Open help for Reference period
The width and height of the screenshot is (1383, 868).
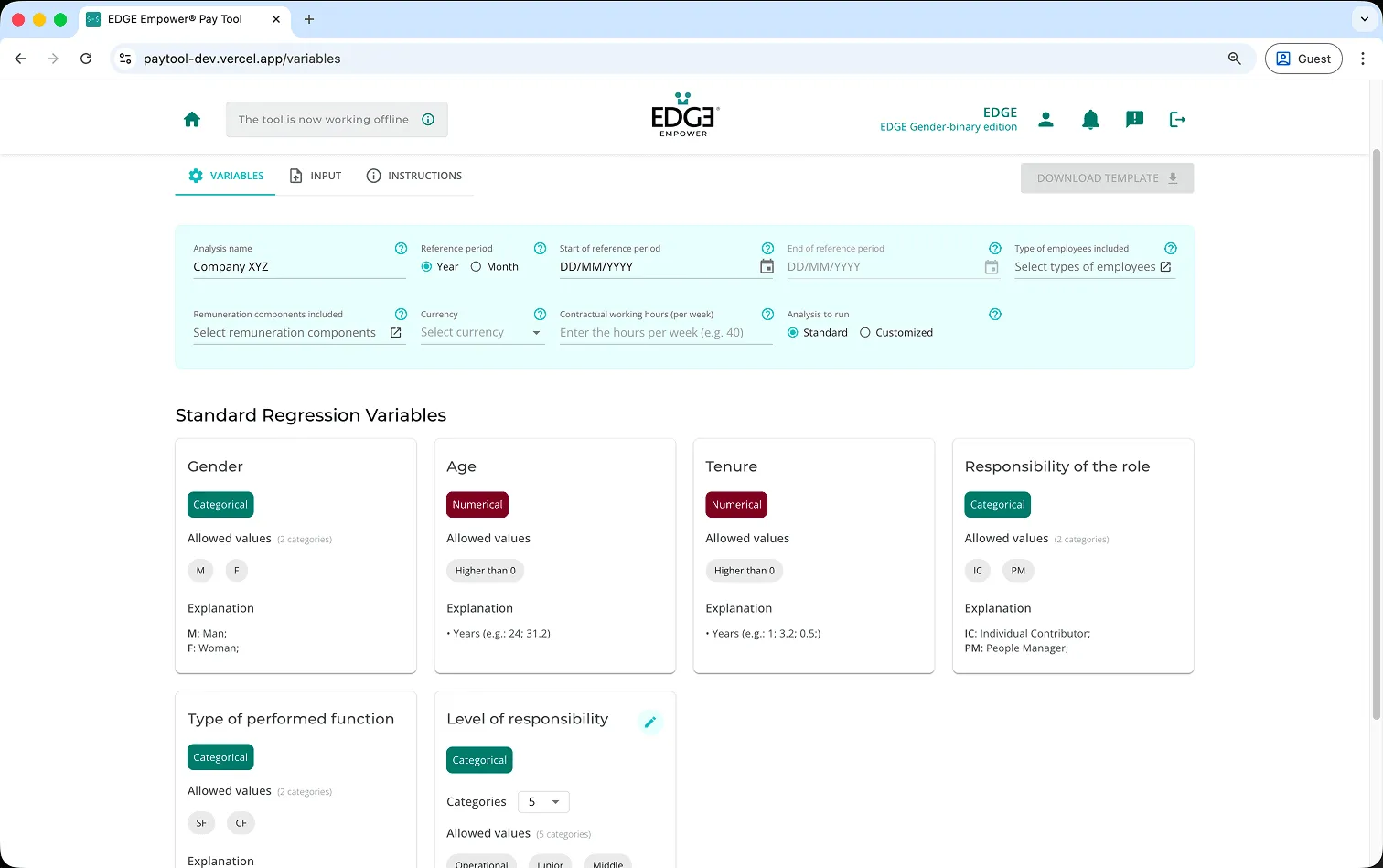pos(540,248)
